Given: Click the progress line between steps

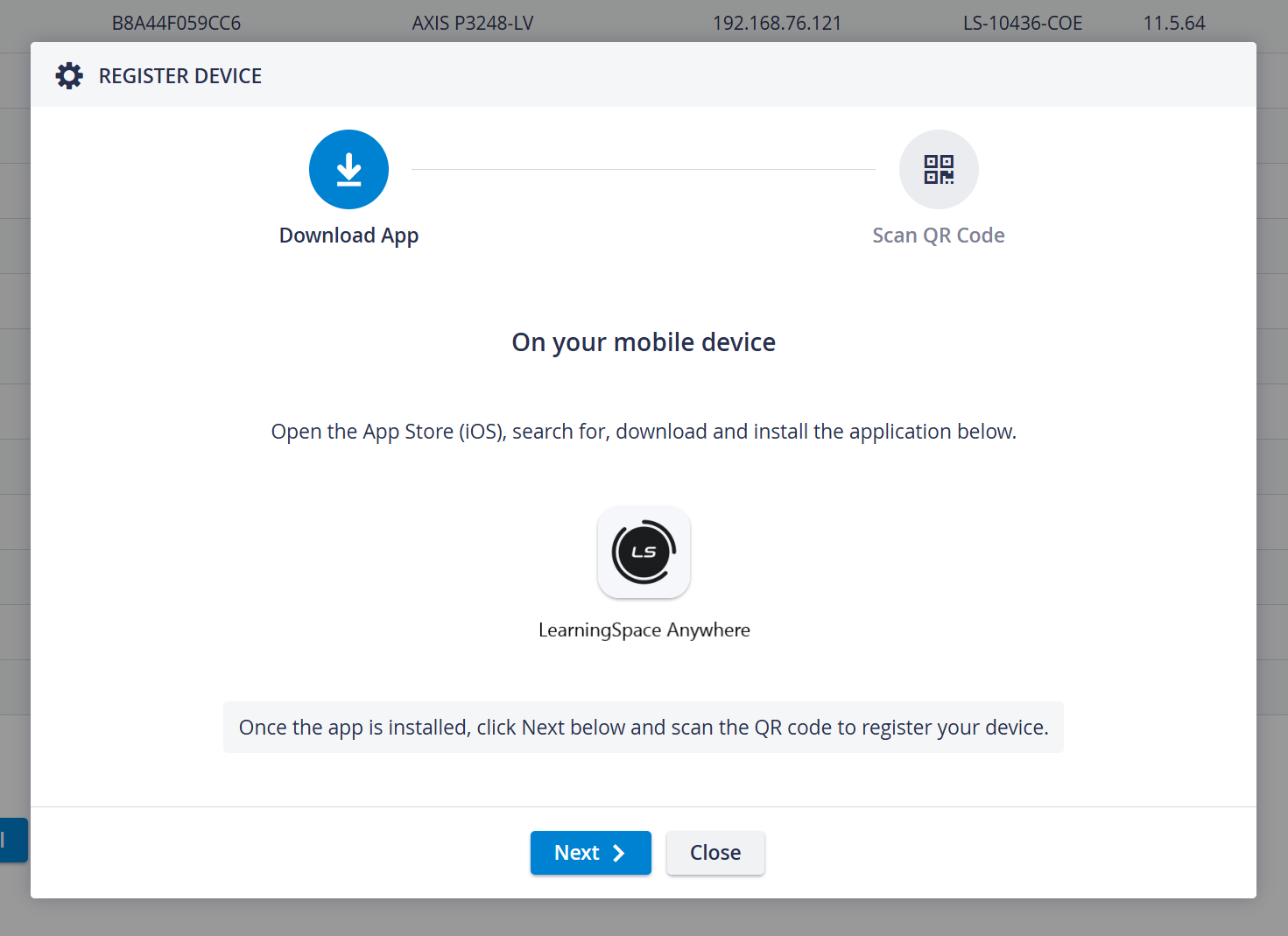Looking at the screenshot, I should coord(644,169).
